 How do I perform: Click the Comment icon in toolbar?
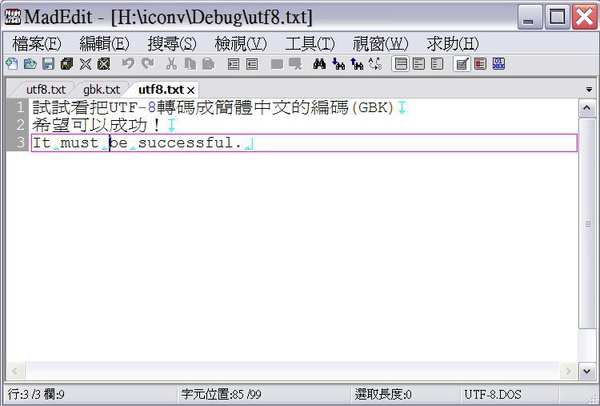tap(277, 64)
